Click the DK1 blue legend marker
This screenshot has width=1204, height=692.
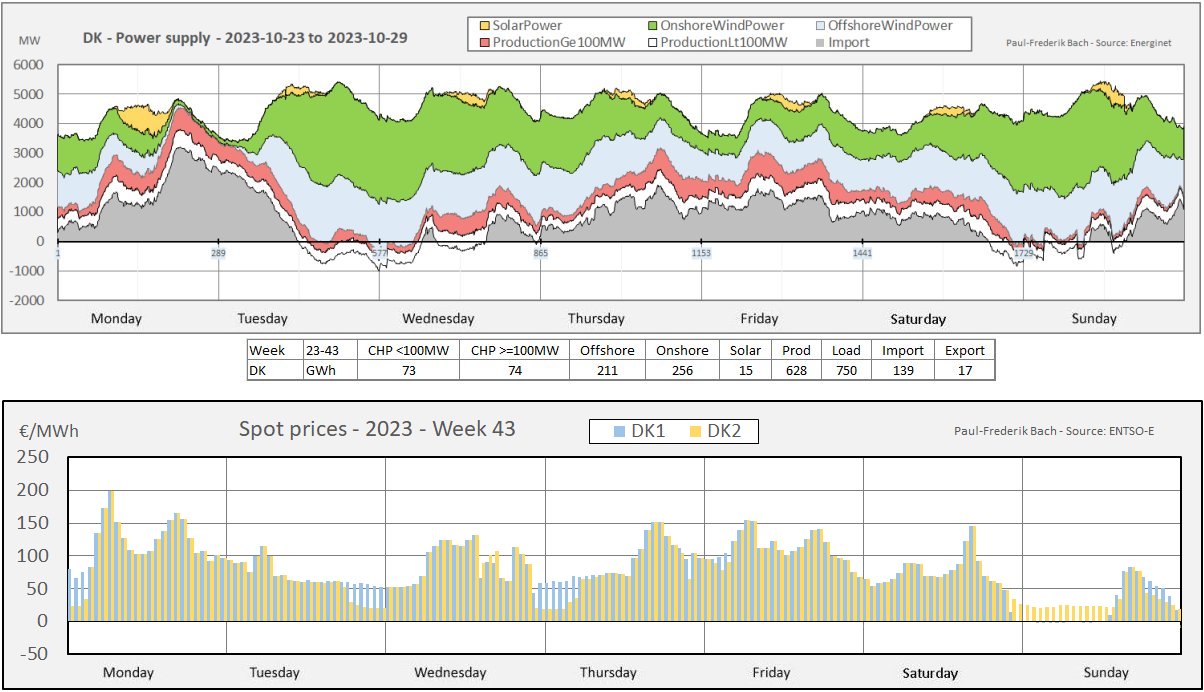coord(620,431)
